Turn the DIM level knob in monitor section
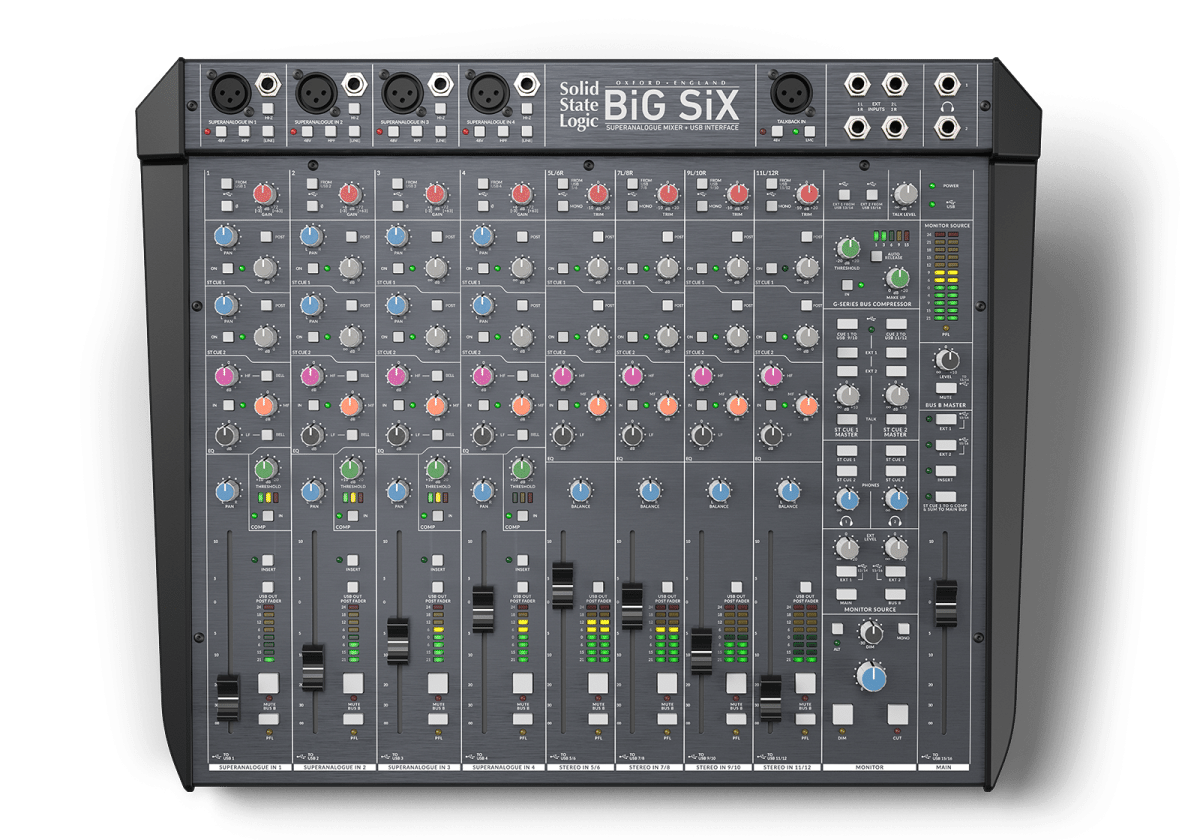Viewport: 1200px width, 840px height. tap(870, 632)
